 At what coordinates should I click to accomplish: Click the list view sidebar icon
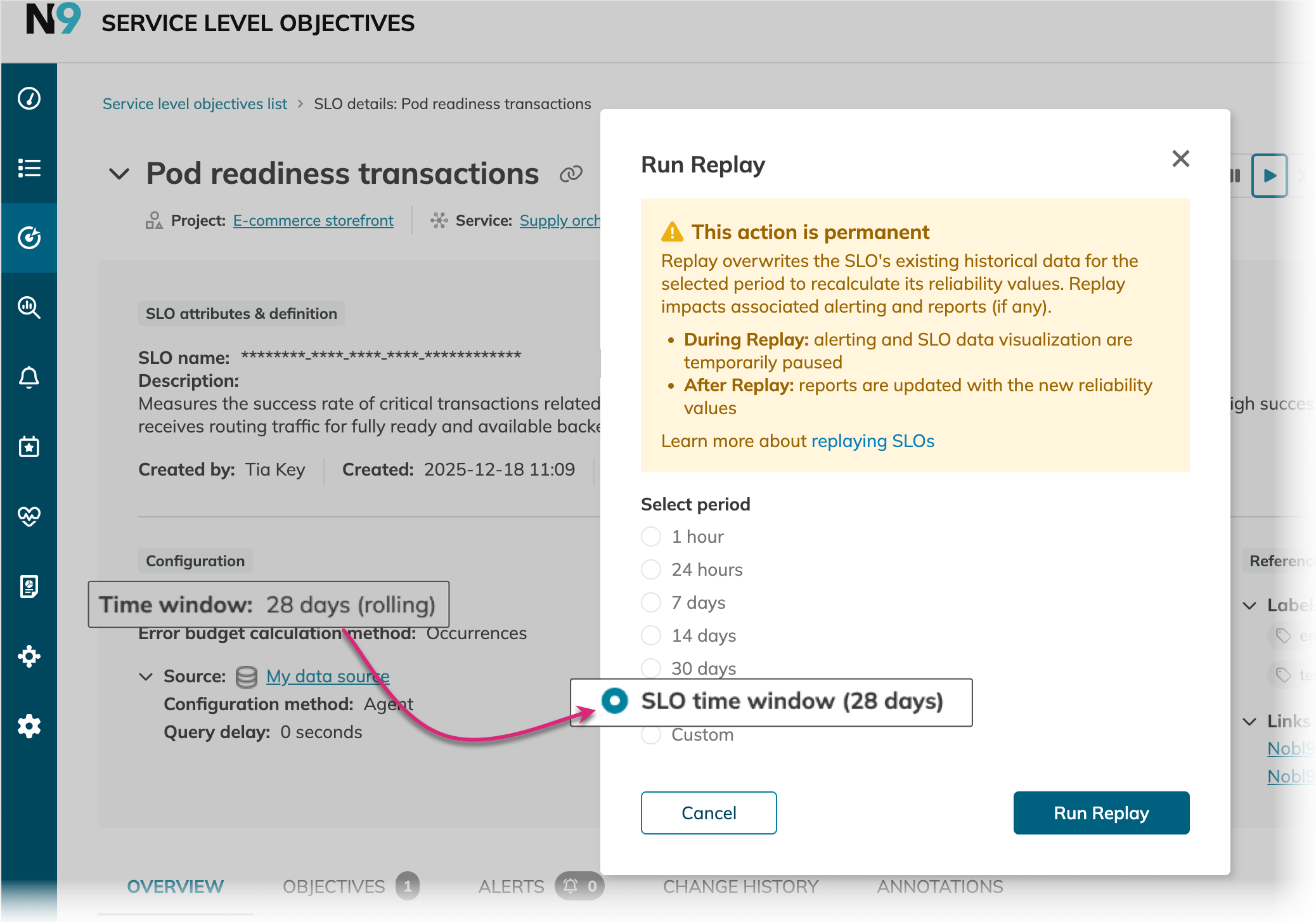click(x=29, y=168)
